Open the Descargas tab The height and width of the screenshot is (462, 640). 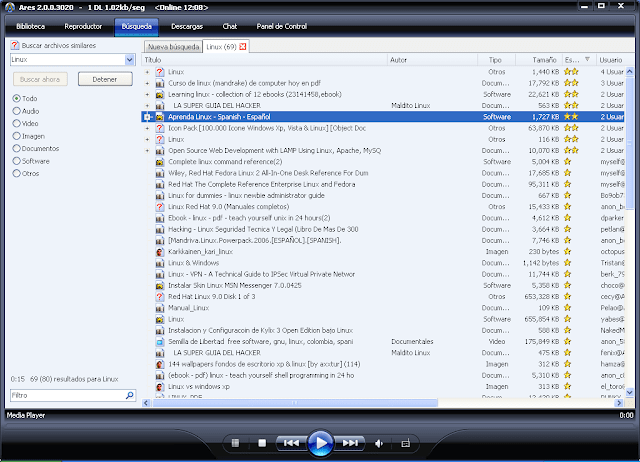coord(187,27)
